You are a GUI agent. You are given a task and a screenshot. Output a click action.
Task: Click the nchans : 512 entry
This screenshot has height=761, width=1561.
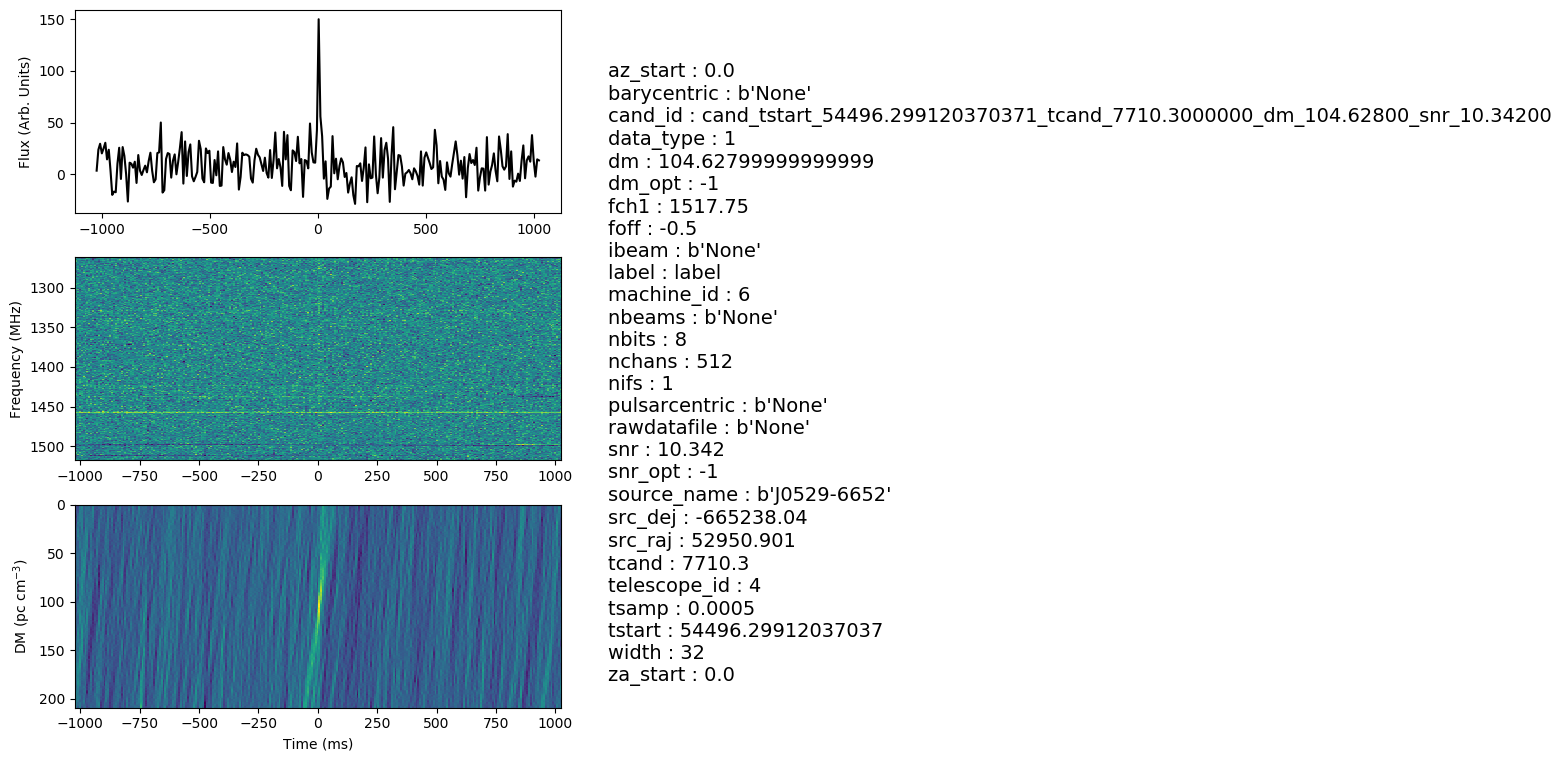(x=670, y=361)
